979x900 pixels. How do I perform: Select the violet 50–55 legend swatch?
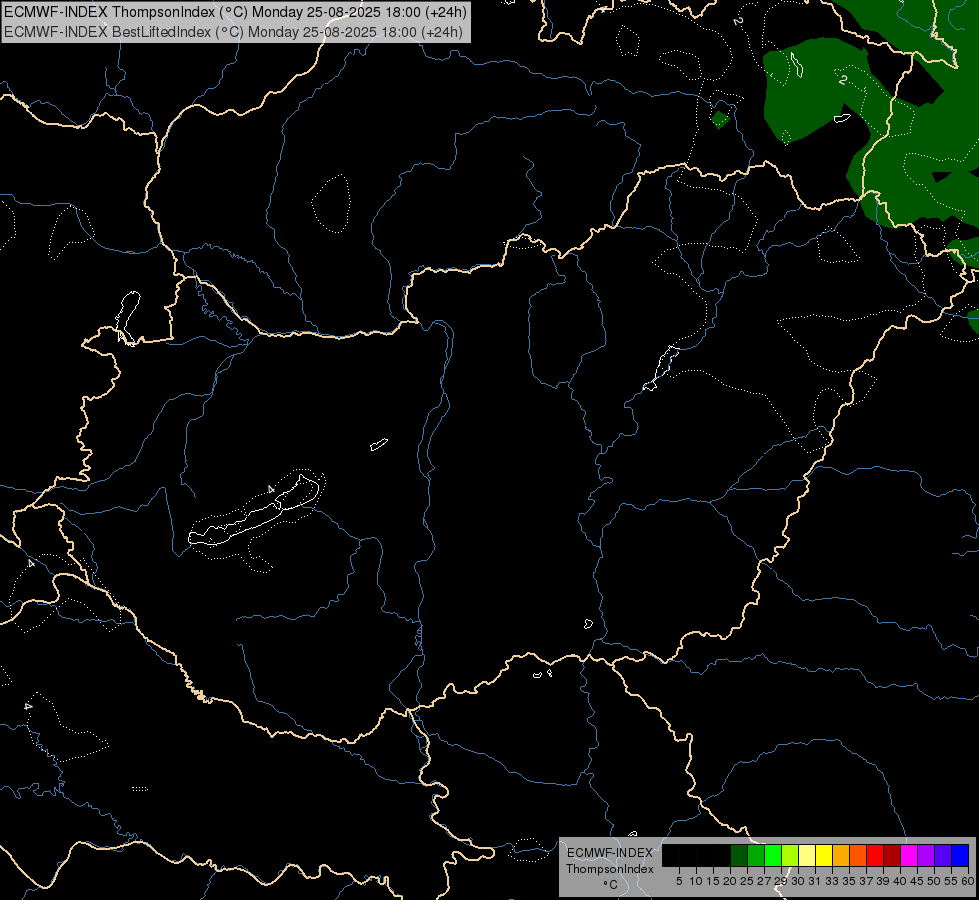click(943, 856)
